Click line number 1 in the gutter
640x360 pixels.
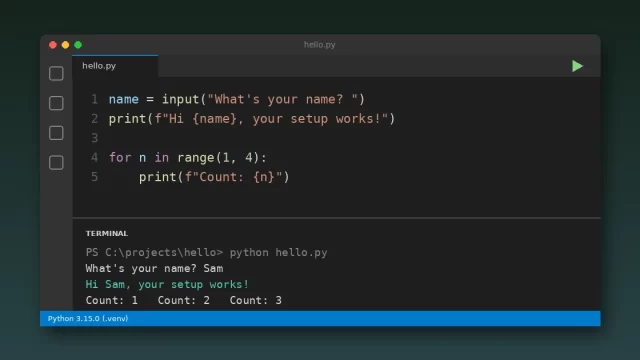coord(95,99)
